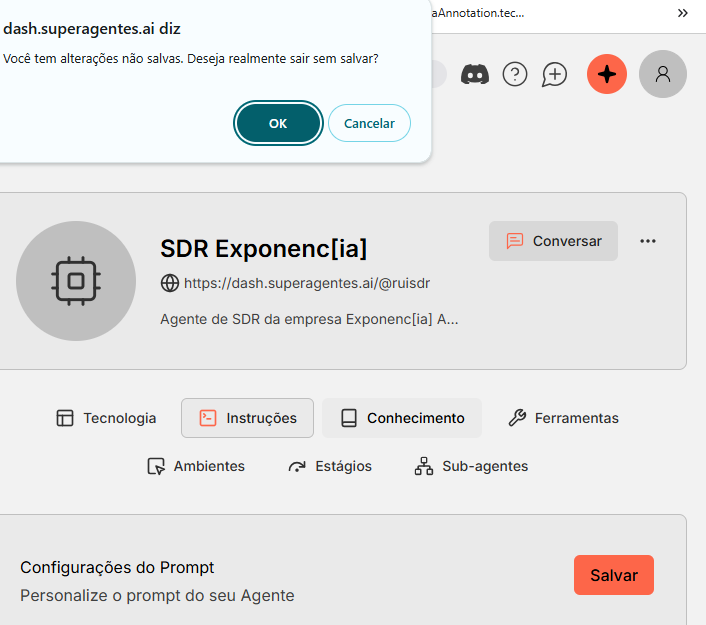Open the Conhecimento tab
706x625 pixels.
402,418
